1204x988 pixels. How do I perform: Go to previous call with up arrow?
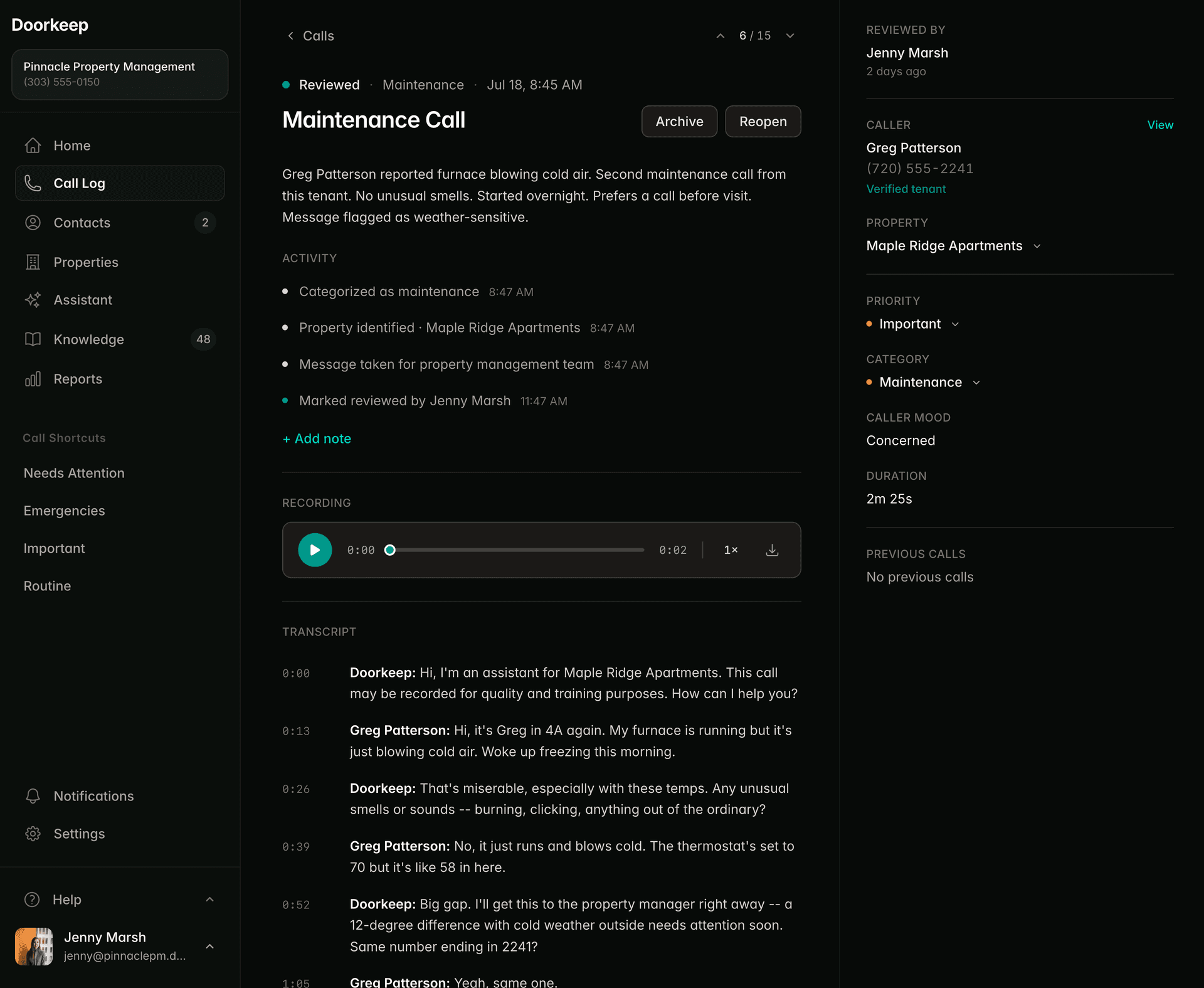[x=721, y=36]
